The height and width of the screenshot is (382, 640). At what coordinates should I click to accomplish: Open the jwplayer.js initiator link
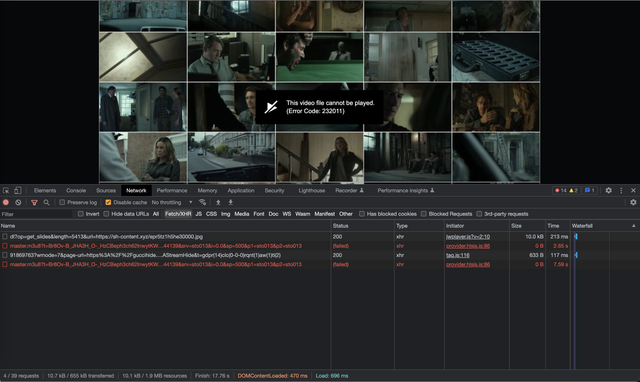(468, 237)
